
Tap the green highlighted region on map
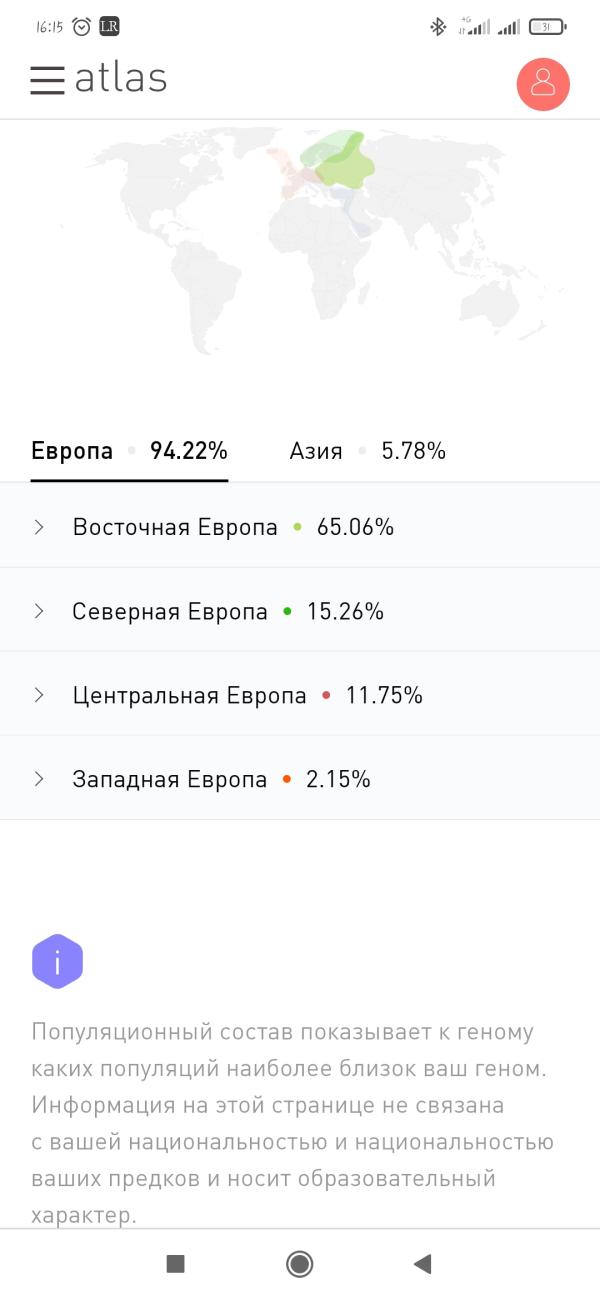[337, 159]
